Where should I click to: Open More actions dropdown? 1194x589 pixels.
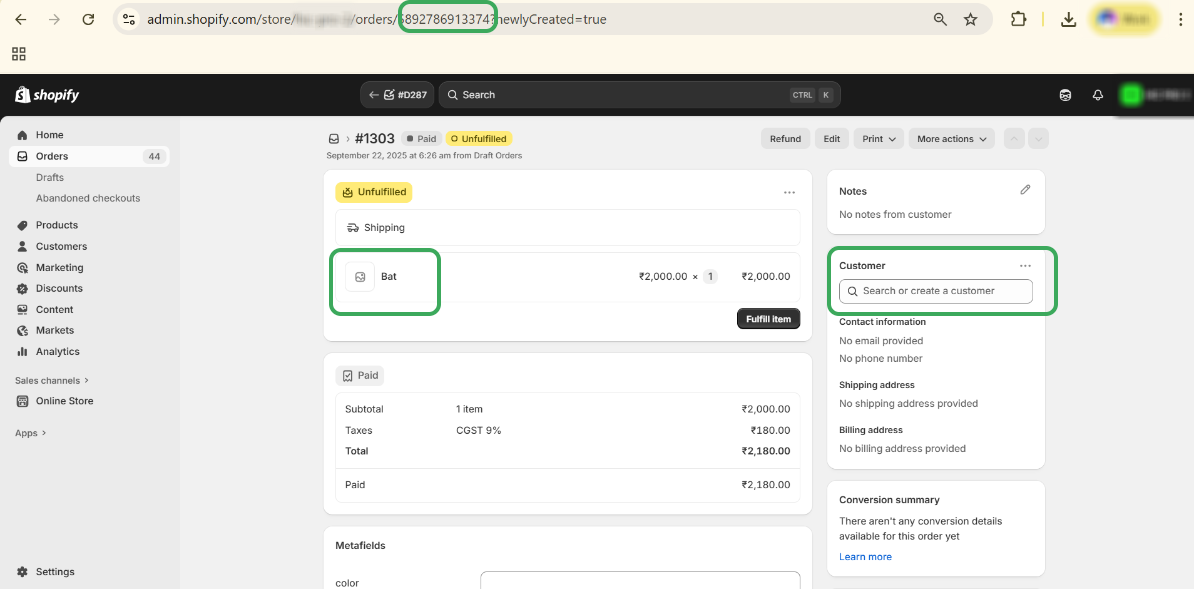pyautogui.click(x=952, y=139)
